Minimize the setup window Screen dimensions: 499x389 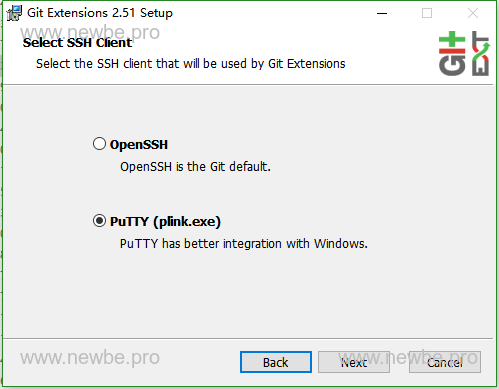[382, 13]
